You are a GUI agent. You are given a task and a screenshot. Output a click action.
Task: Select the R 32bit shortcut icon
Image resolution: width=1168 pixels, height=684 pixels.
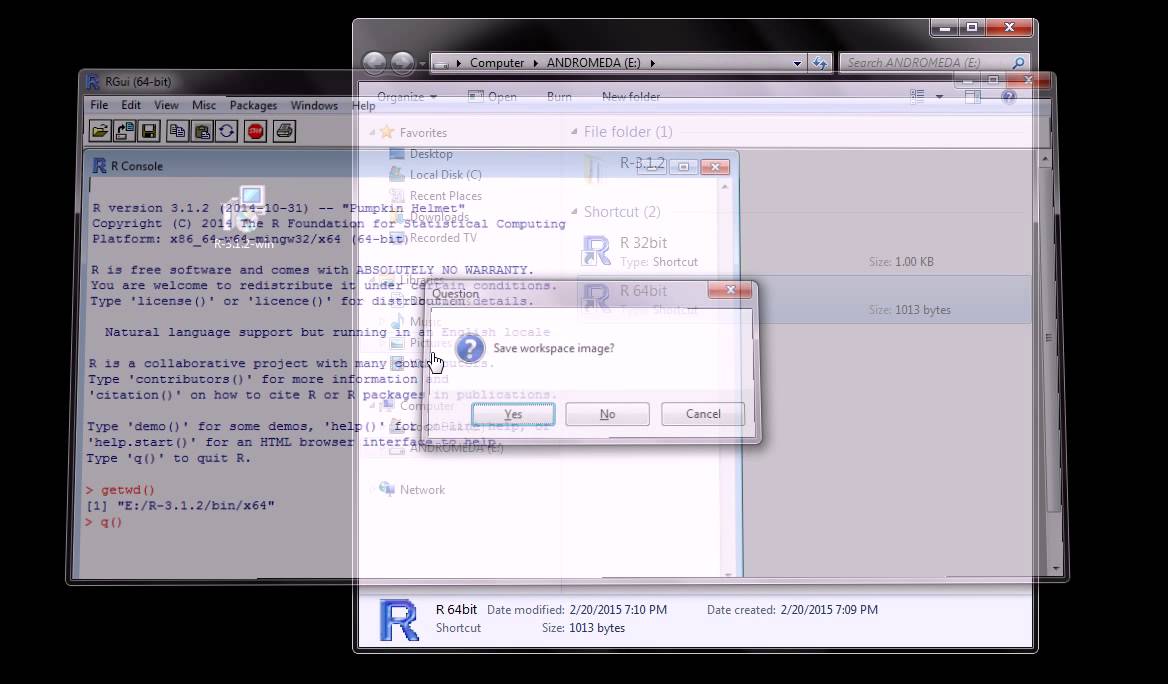pyautogui.click(x=596, y=251)
